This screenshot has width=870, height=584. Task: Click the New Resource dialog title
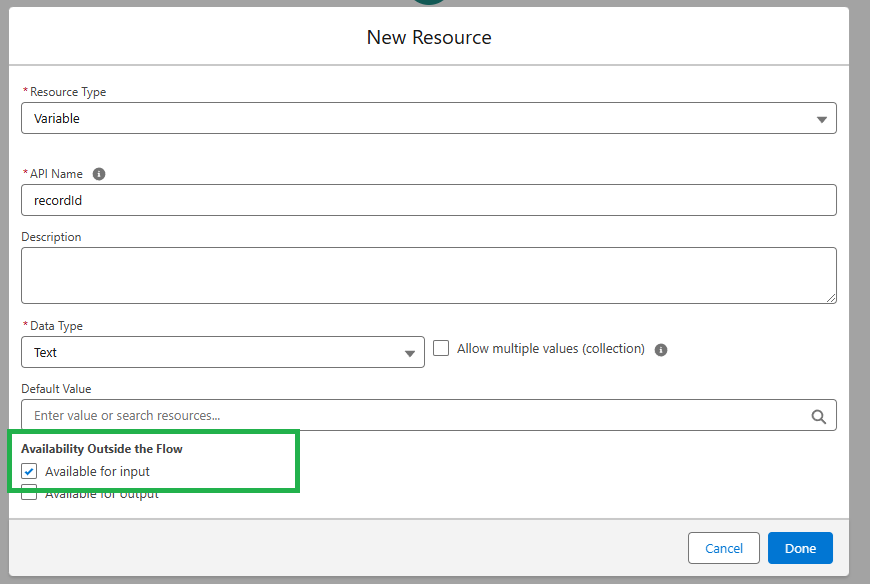429,38
